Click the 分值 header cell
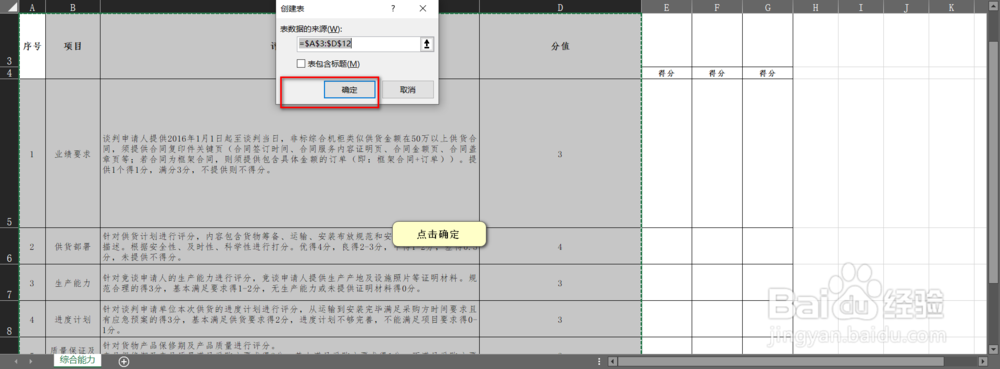This screenshot has height=369, width=1000. click(560, 47)
